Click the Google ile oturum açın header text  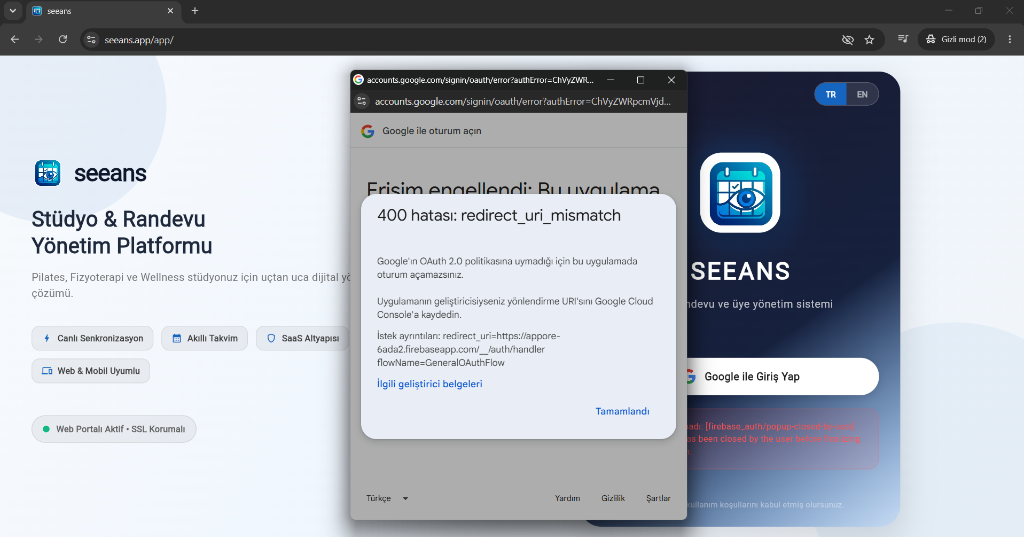pos(432,131)
